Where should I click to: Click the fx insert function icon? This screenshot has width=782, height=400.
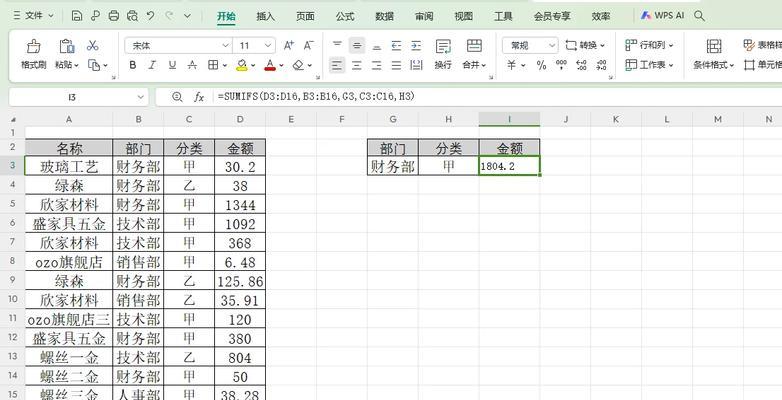click(x=198, y=97)
